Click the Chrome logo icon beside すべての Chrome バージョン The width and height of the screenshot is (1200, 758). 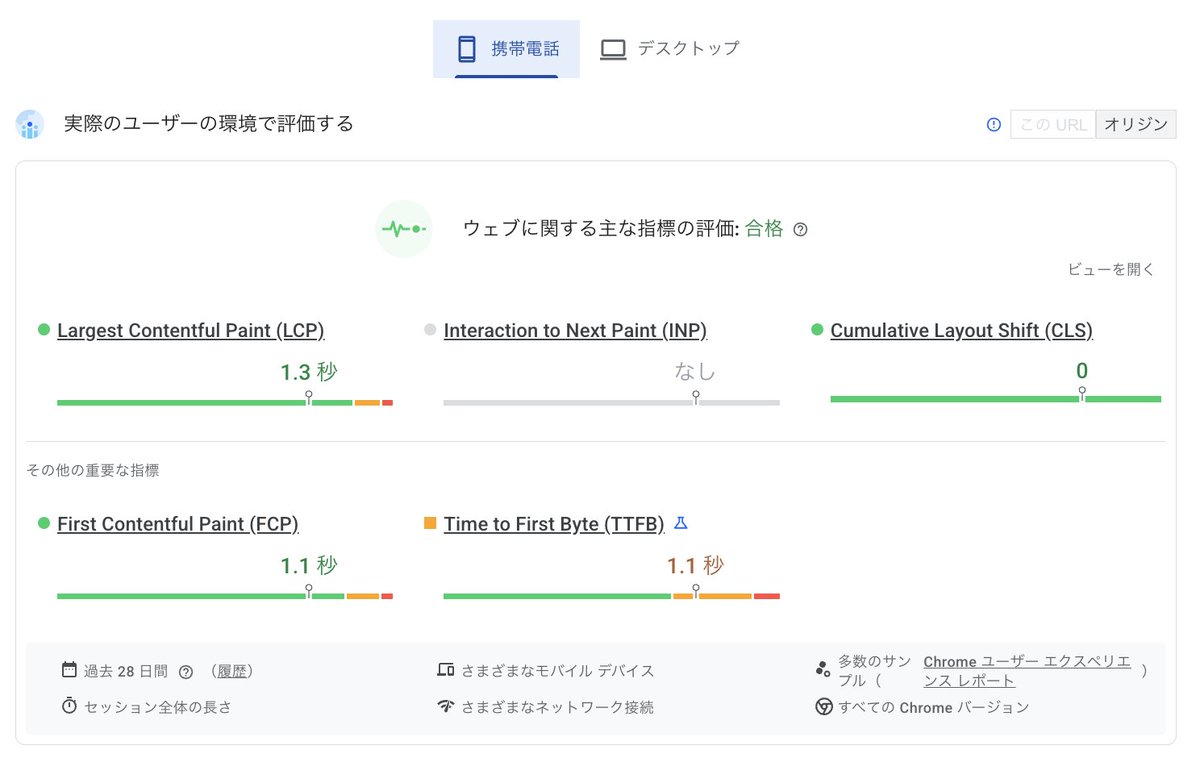(823, 707)
